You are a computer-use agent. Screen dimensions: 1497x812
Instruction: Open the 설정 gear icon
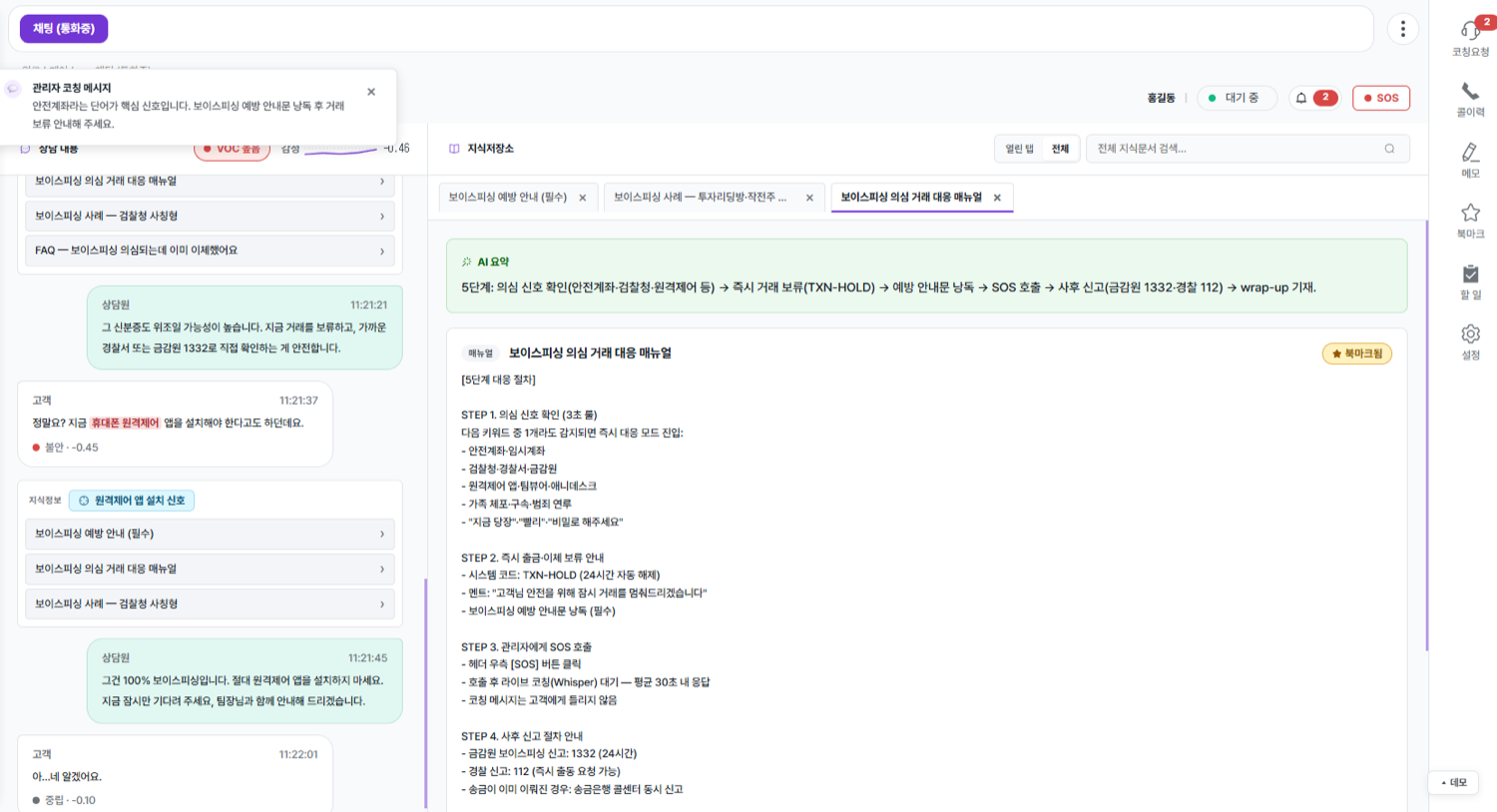click(1470, 334)
